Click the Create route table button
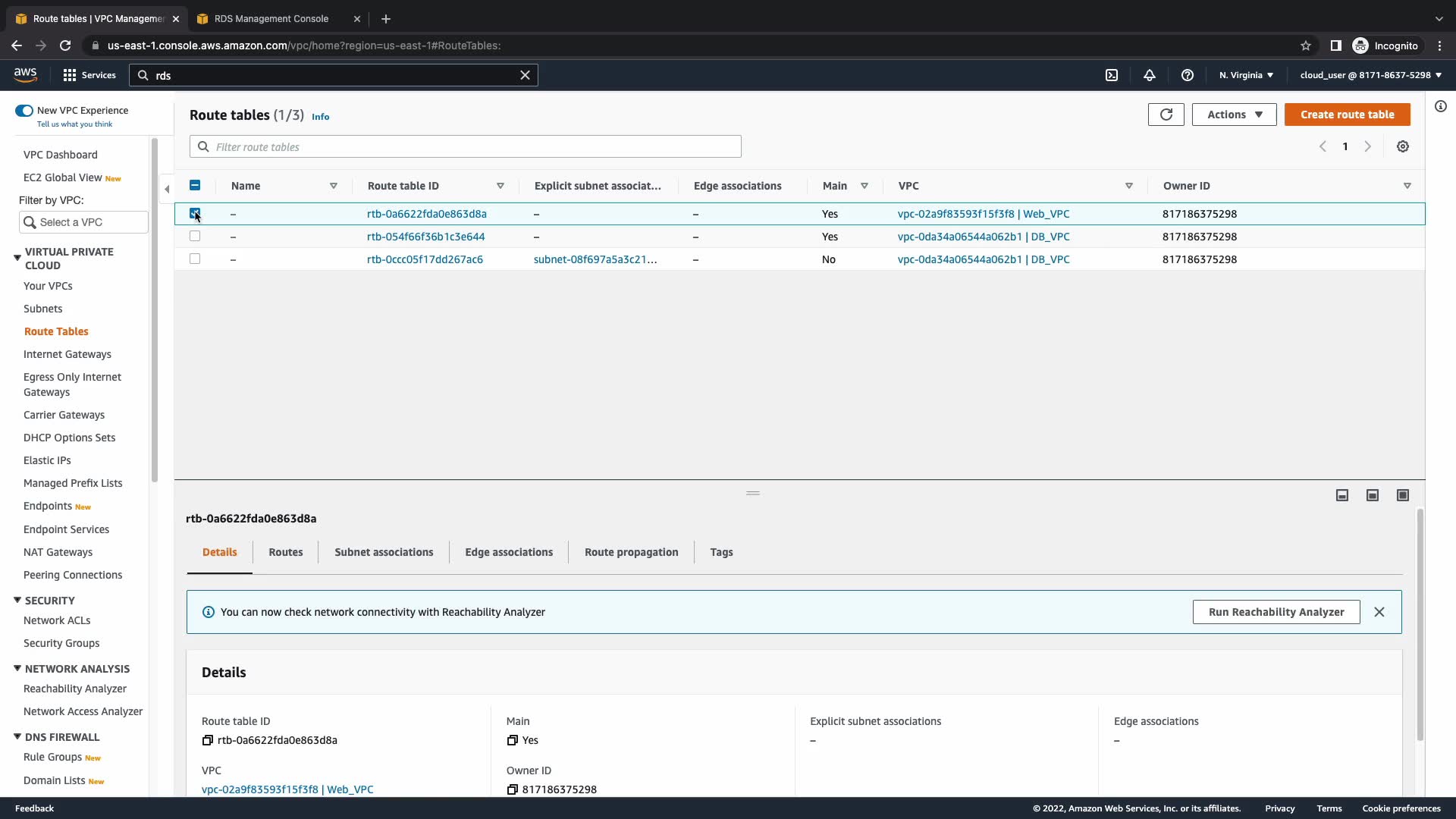The image size is (1456, 819). coord(1347,115)
